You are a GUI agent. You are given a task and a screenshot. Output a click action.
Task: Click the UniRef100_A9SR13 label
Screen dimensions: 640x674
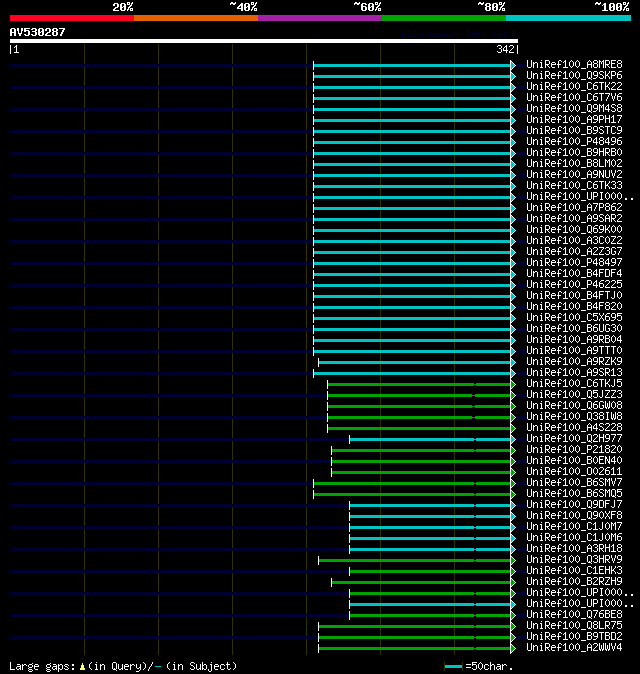pyautogui.click(x=574, y=372)
